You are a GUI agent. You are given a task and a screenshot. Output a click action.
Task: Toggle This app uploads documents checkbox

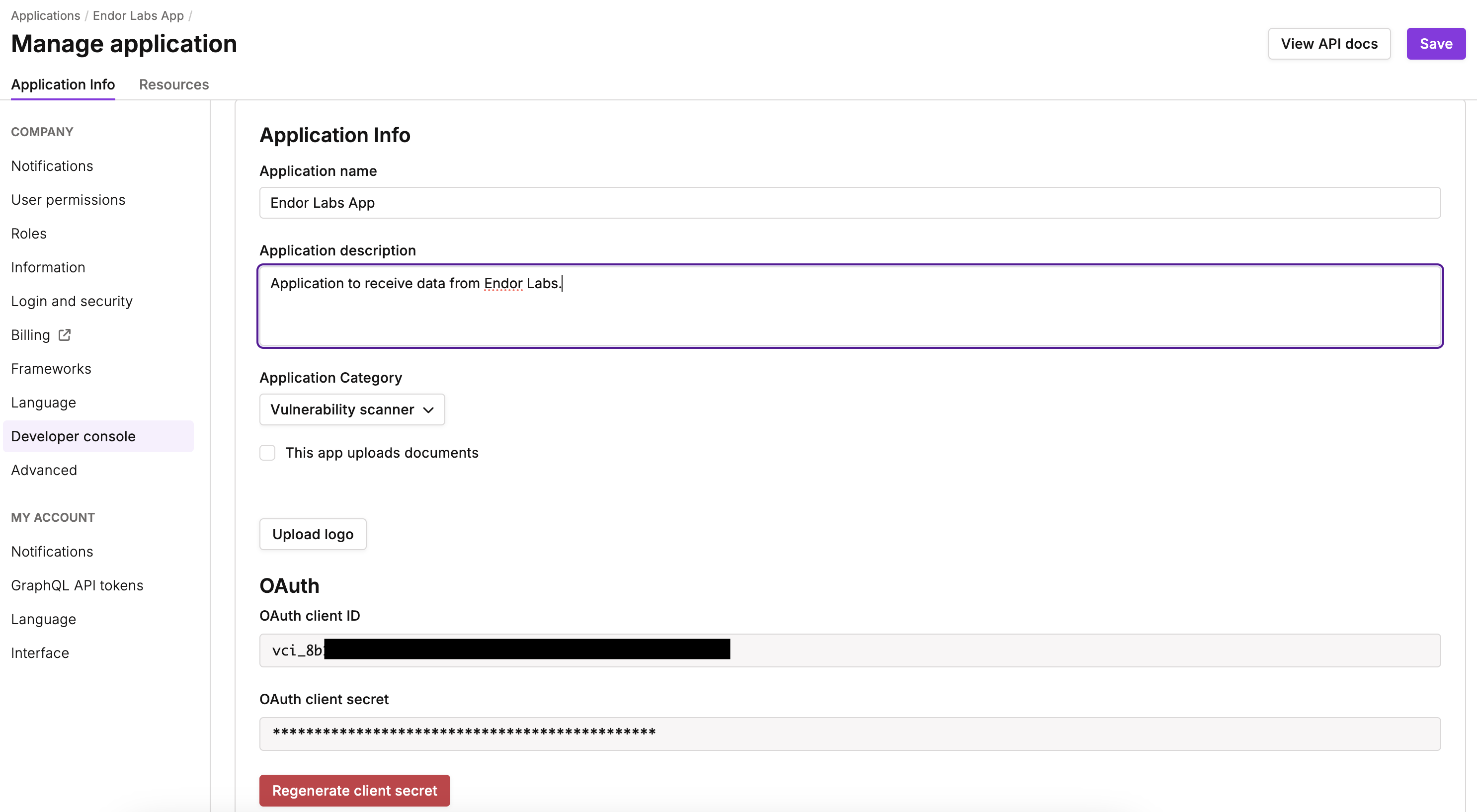(267, 452)
